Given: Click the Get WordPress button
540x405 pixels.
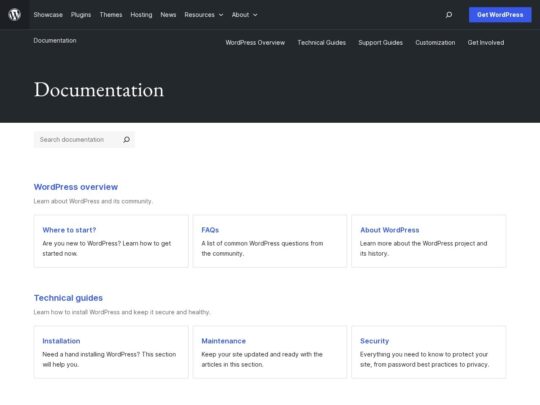Looking at the screenshot, I should click(500, 15).
